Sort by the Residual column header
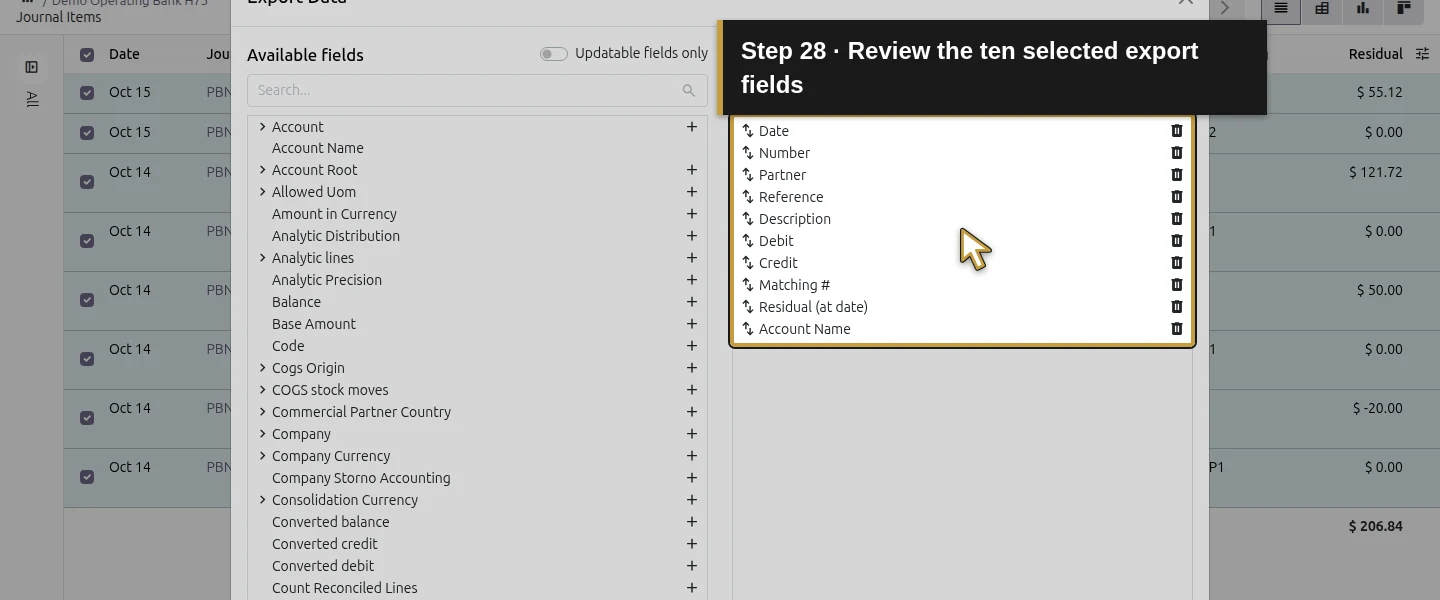 [1376, 54]
